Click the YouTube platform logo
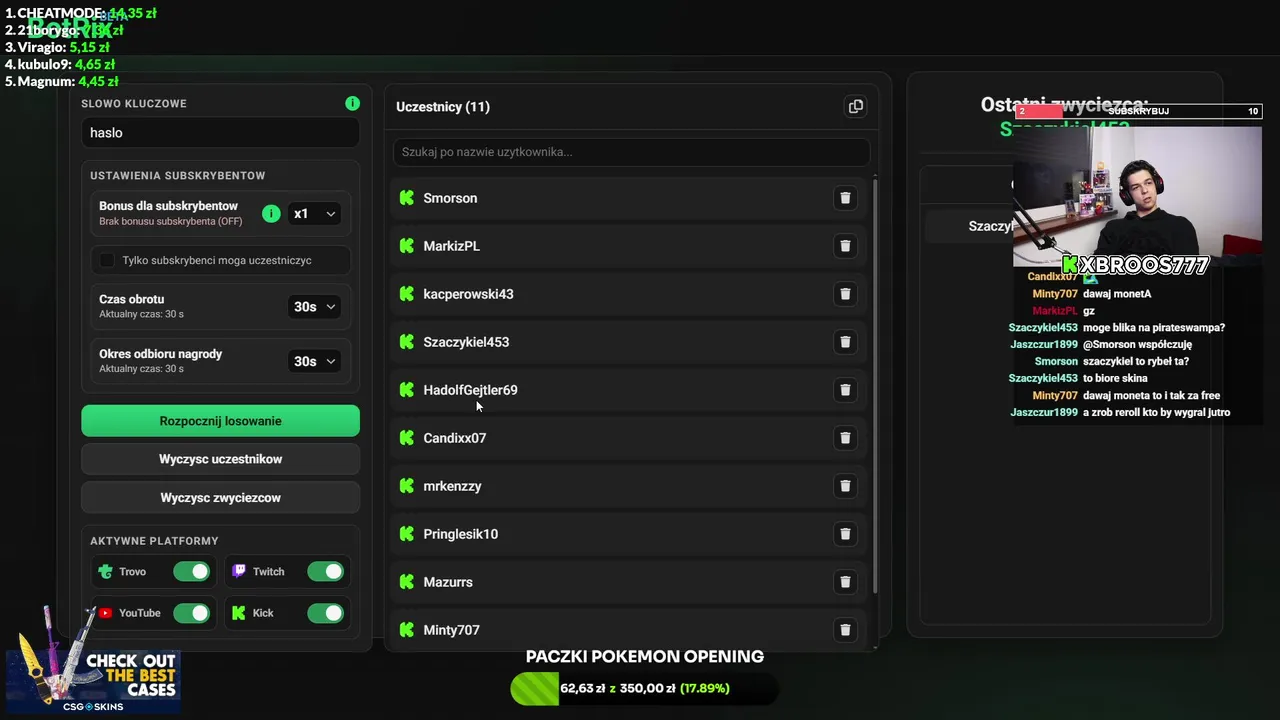This screenshot has width=1280, height=720. point(106,613)
